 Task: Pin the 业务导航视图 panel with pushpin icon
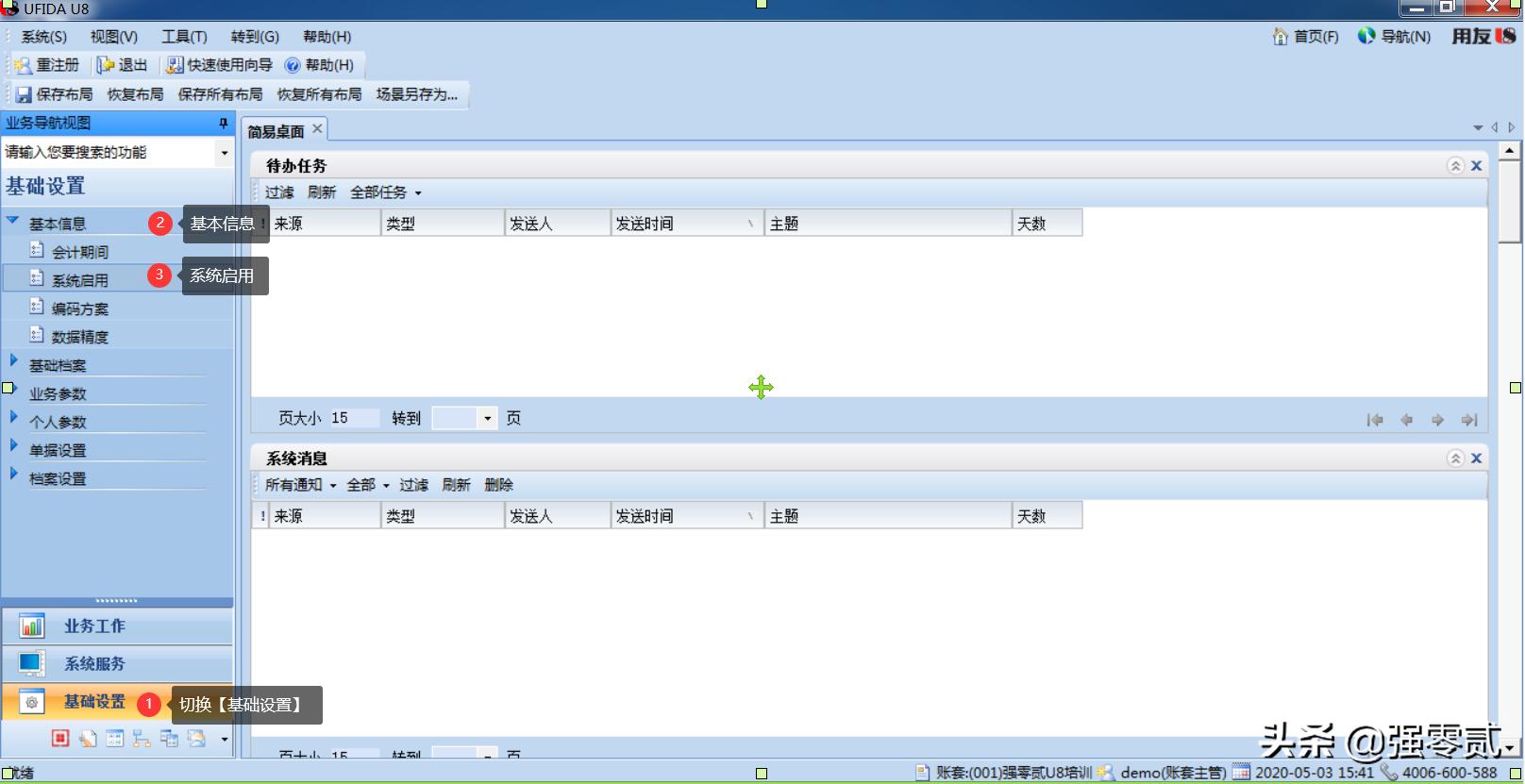223,123
